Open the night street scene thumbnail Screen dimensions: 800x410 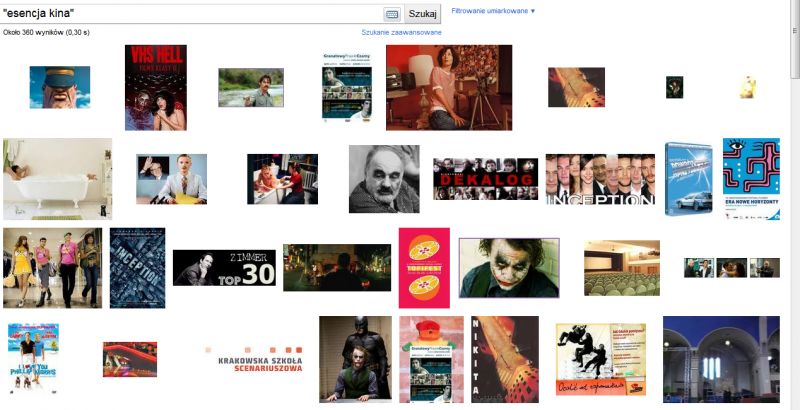[337, 268]
